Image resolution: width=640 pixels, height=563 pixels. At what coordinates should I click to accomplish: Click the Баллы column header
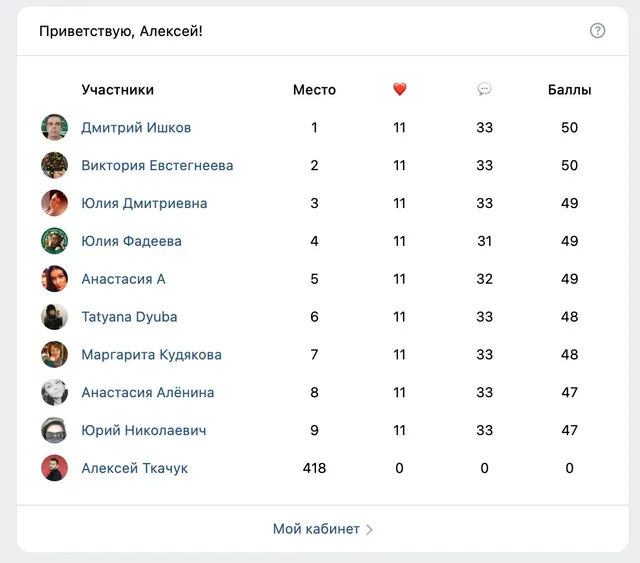[569, 89]
